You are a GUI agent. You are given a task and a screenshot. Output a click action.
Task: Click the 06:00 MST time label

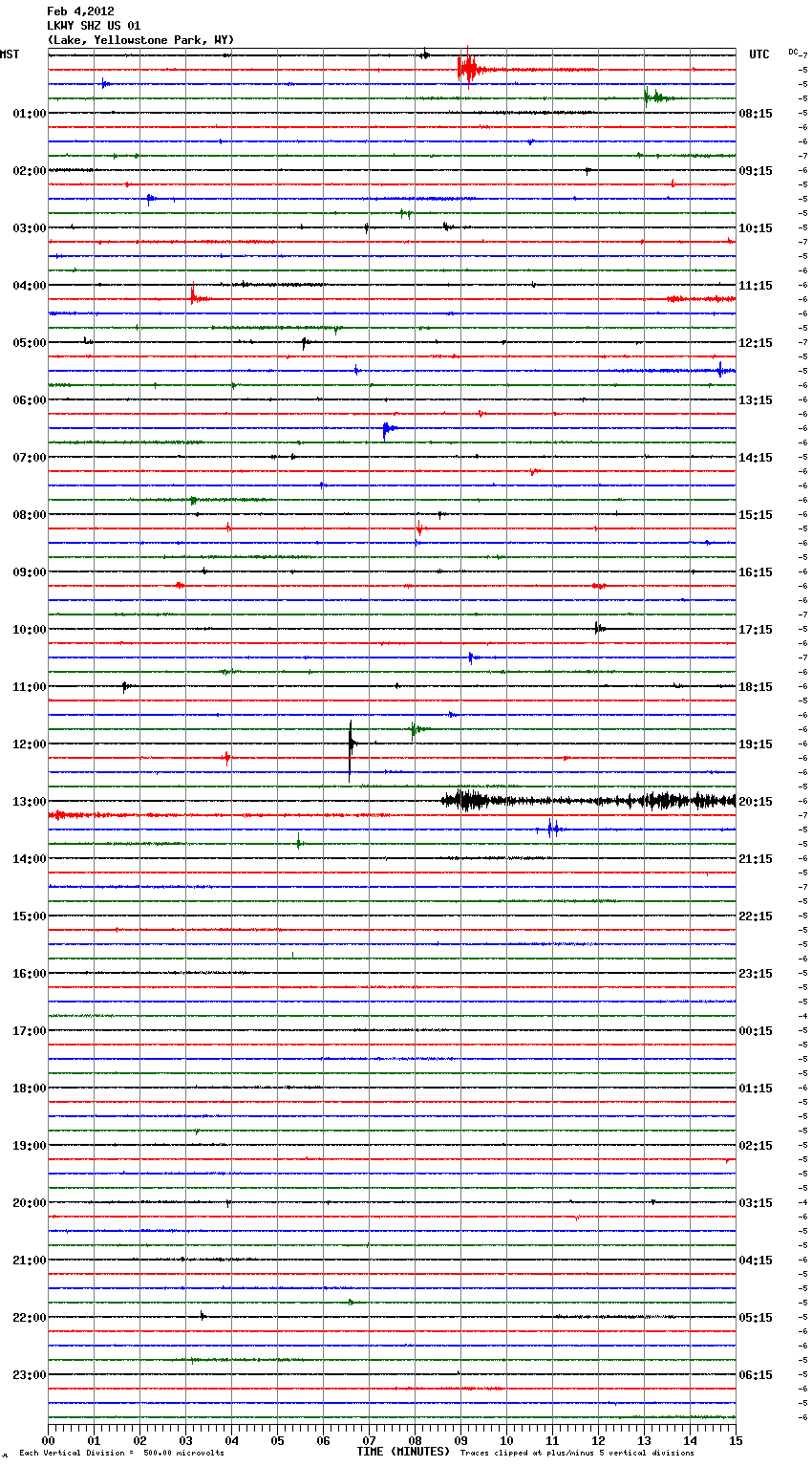30,399
